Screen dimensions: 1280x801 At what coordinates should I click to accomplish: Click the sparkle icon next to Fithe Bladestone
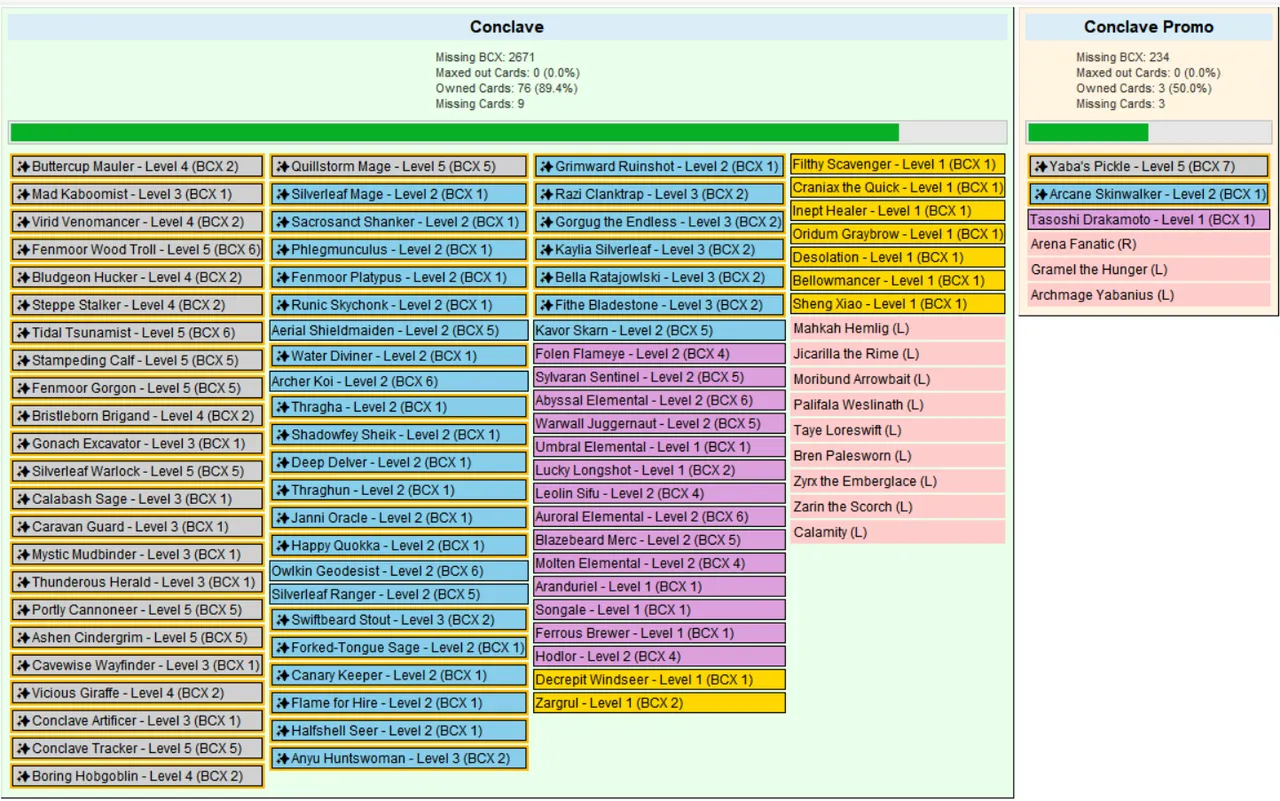546,305
